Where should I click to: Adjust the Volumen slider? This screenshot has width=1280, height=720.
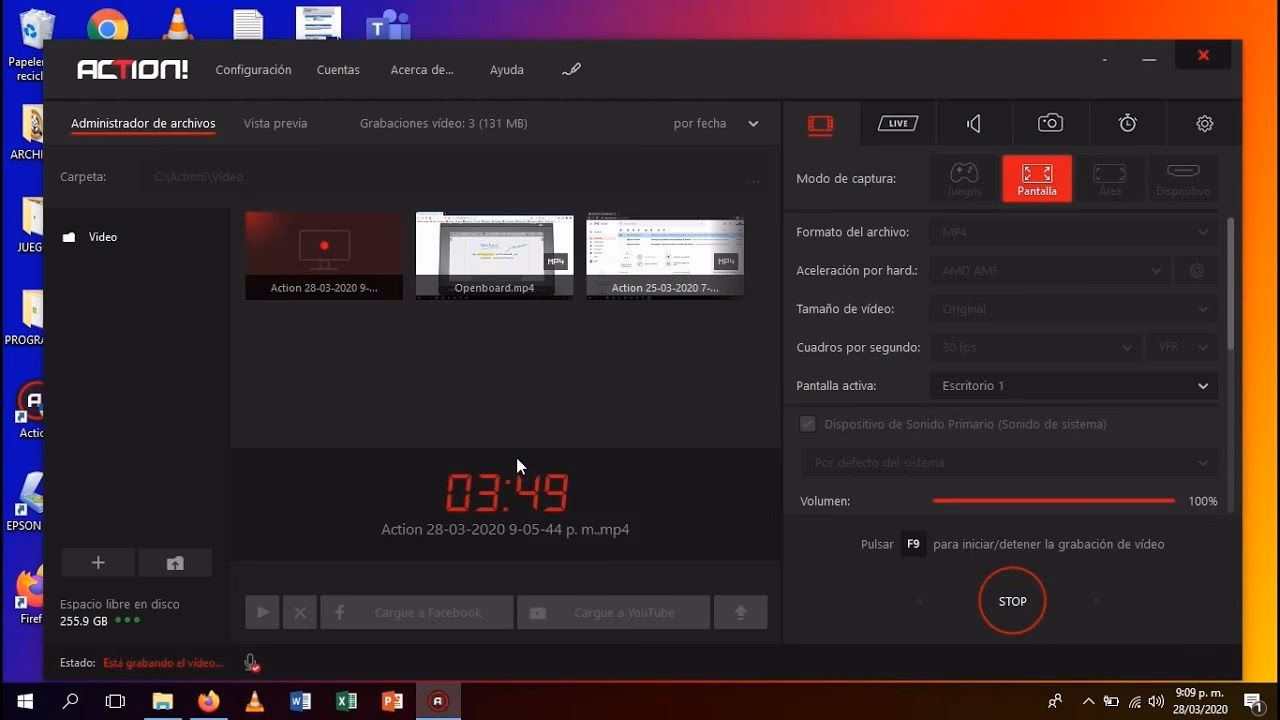click(x=1053, y=501)
